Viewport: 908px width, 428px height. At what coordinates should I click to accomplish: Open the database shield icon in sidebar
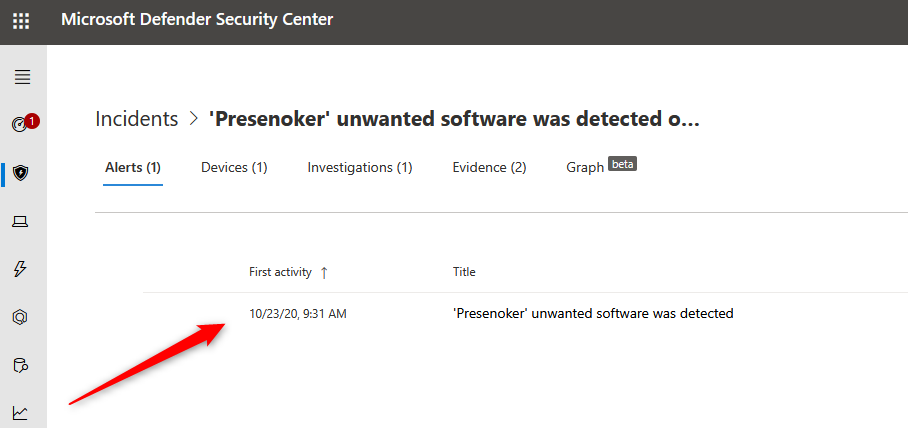point(21,365)
